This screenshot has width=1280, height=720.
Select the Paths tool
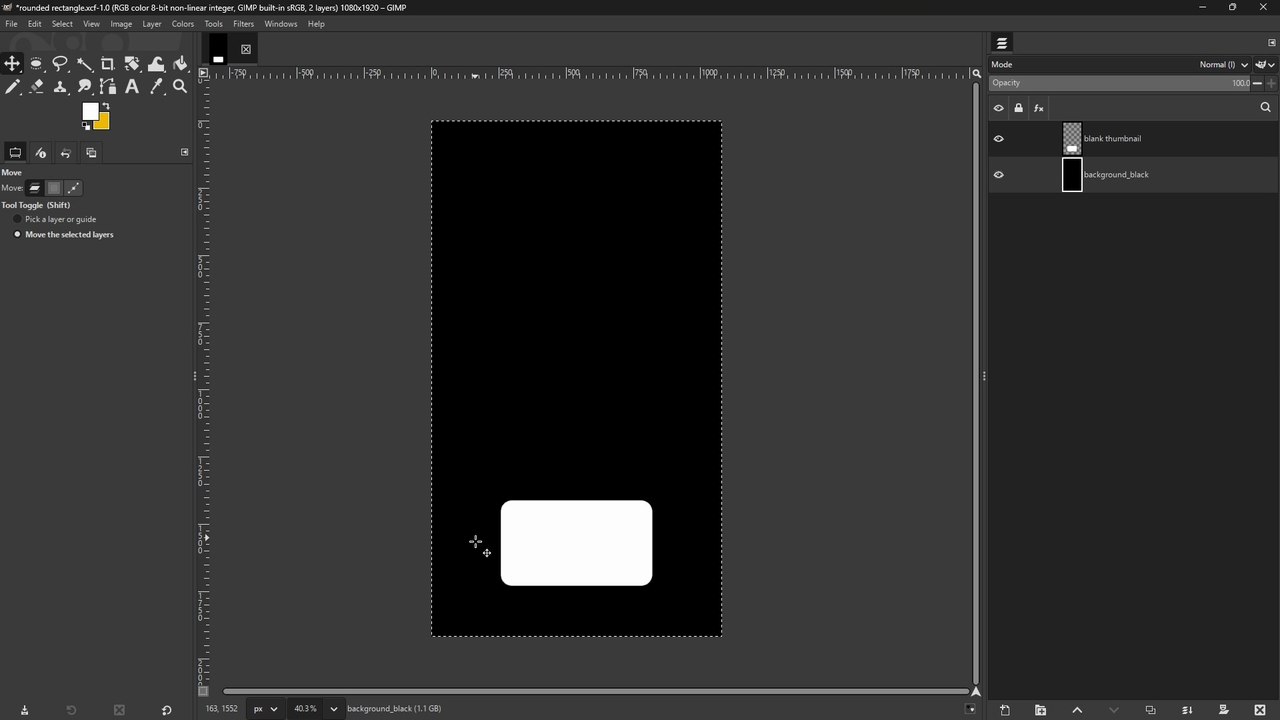click(108, 87)
